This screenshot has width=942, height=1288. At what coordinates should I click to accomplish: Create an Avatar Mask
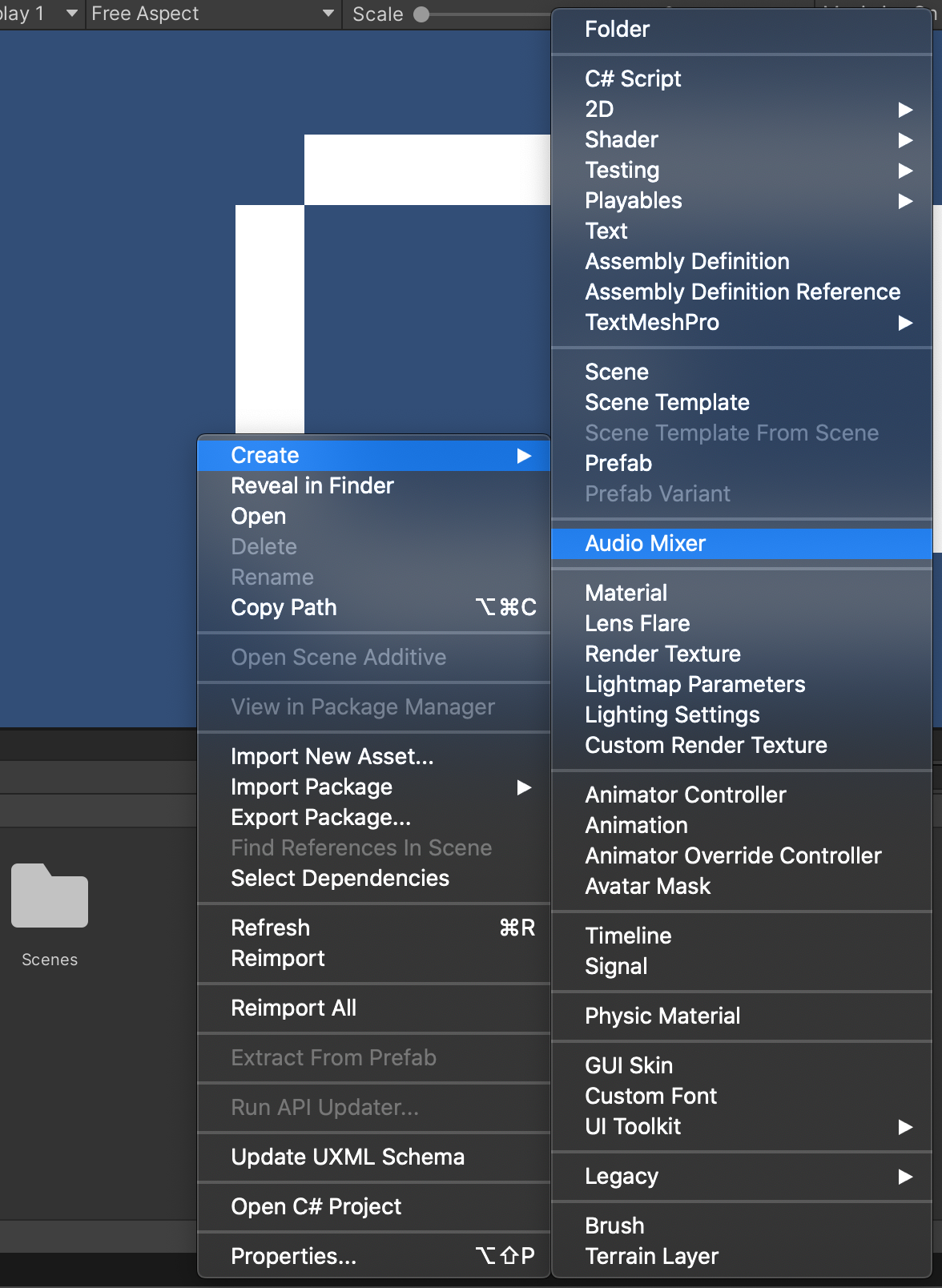coord(742,886)
